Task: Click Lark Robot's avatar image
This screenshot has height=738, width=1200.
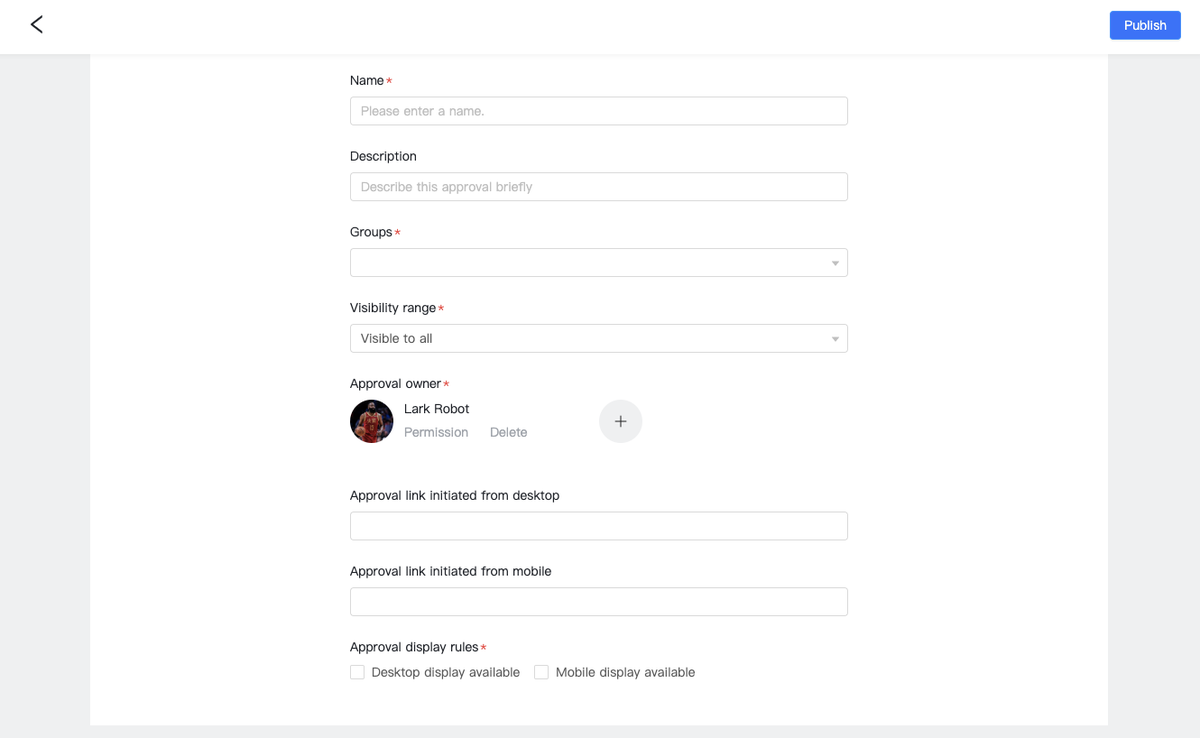Action: click(x=371, y=421)
